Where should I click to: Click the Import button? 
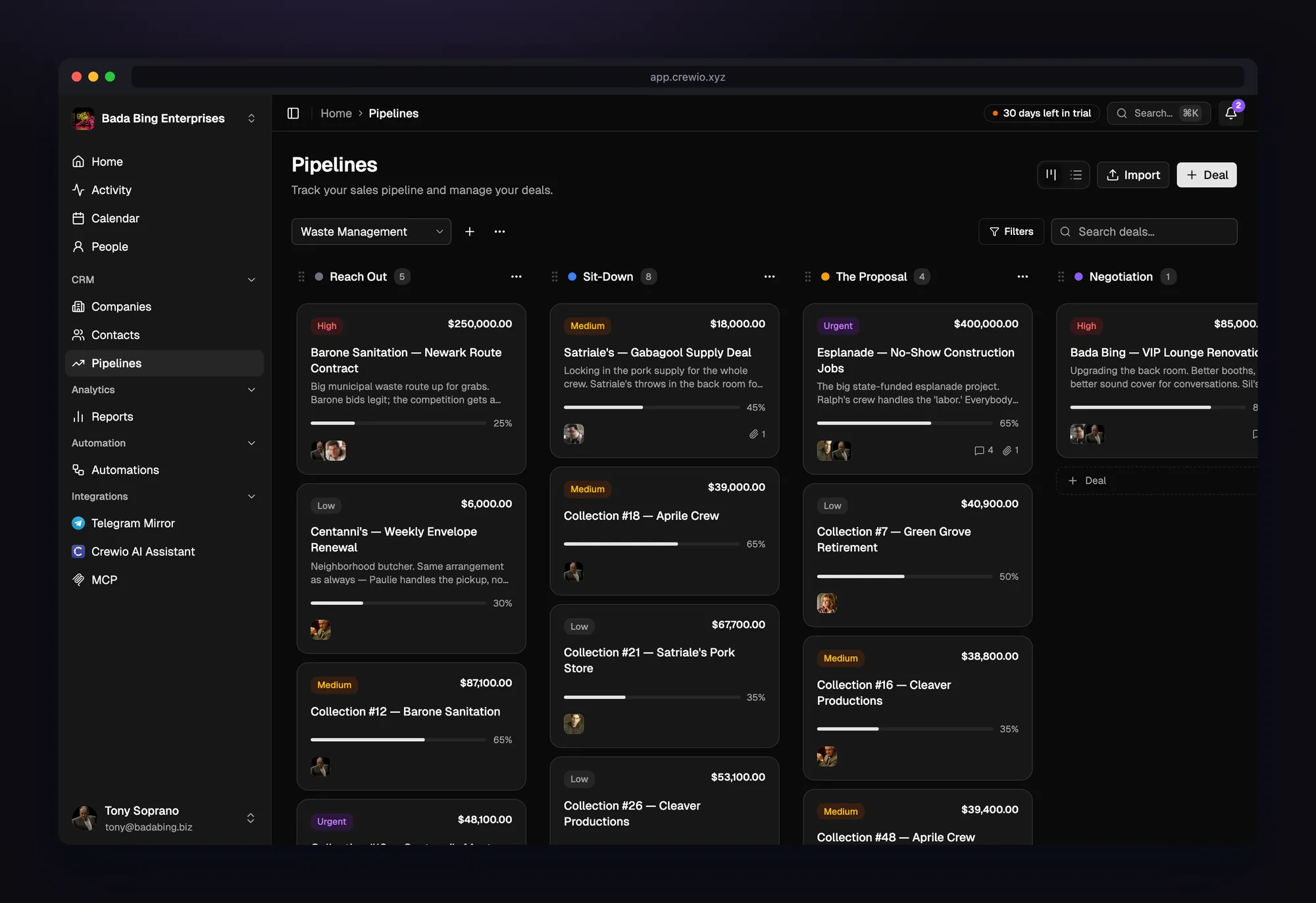click(1133, 175)
